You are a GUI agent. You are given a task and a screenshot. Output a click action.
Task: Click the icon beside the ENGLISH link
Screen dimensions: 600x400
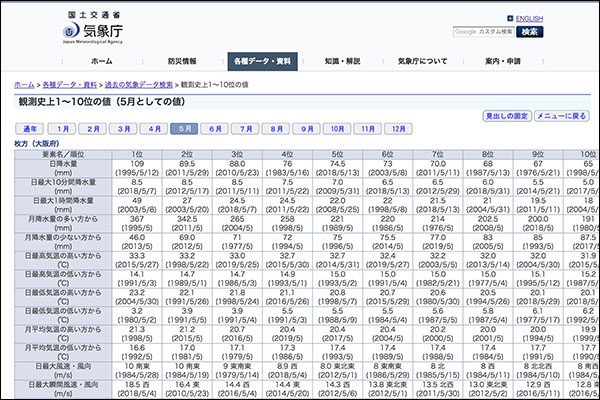point(510,18)
